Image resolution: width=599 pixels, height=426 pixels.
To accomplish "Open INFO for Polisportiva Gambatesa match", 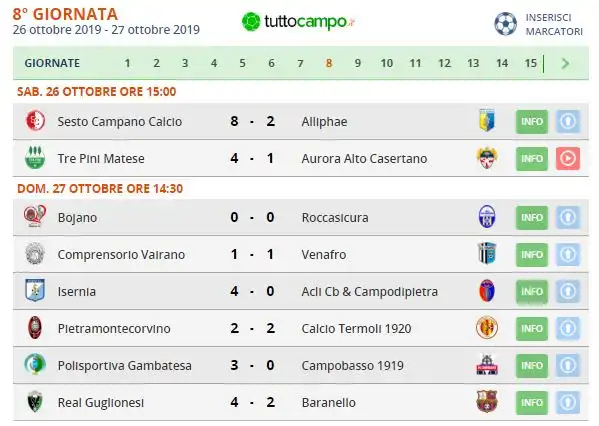I will [x=532, y=366].
